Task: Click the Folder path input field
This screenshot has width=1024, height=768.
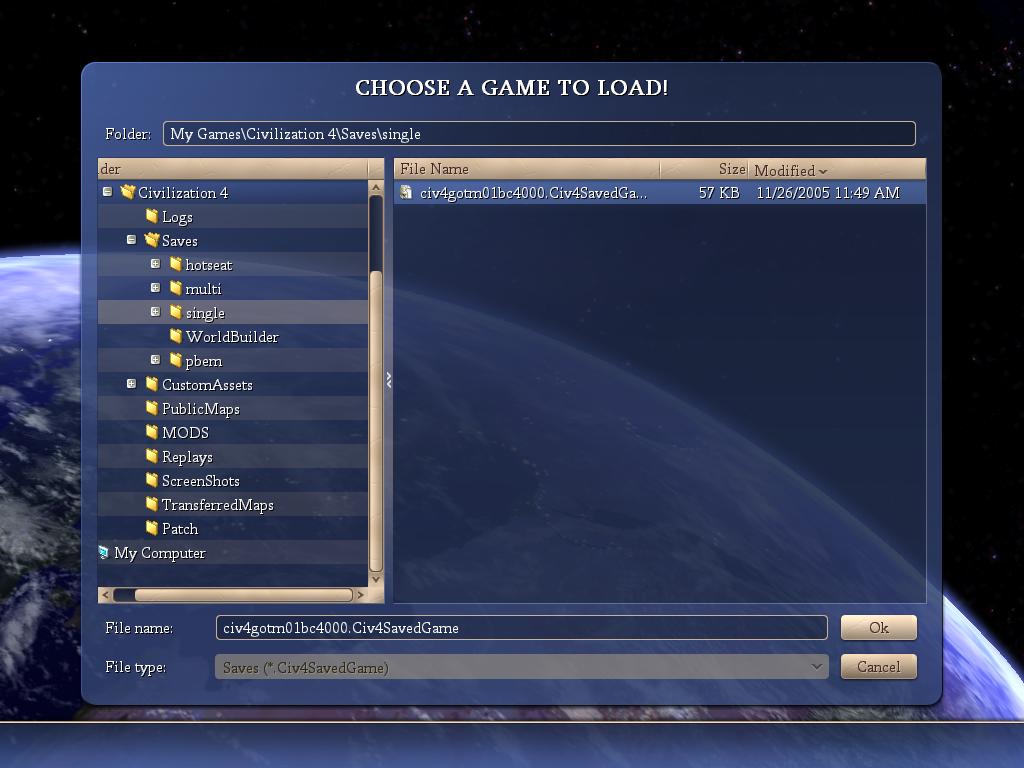Action: click(x=539, y=134)
